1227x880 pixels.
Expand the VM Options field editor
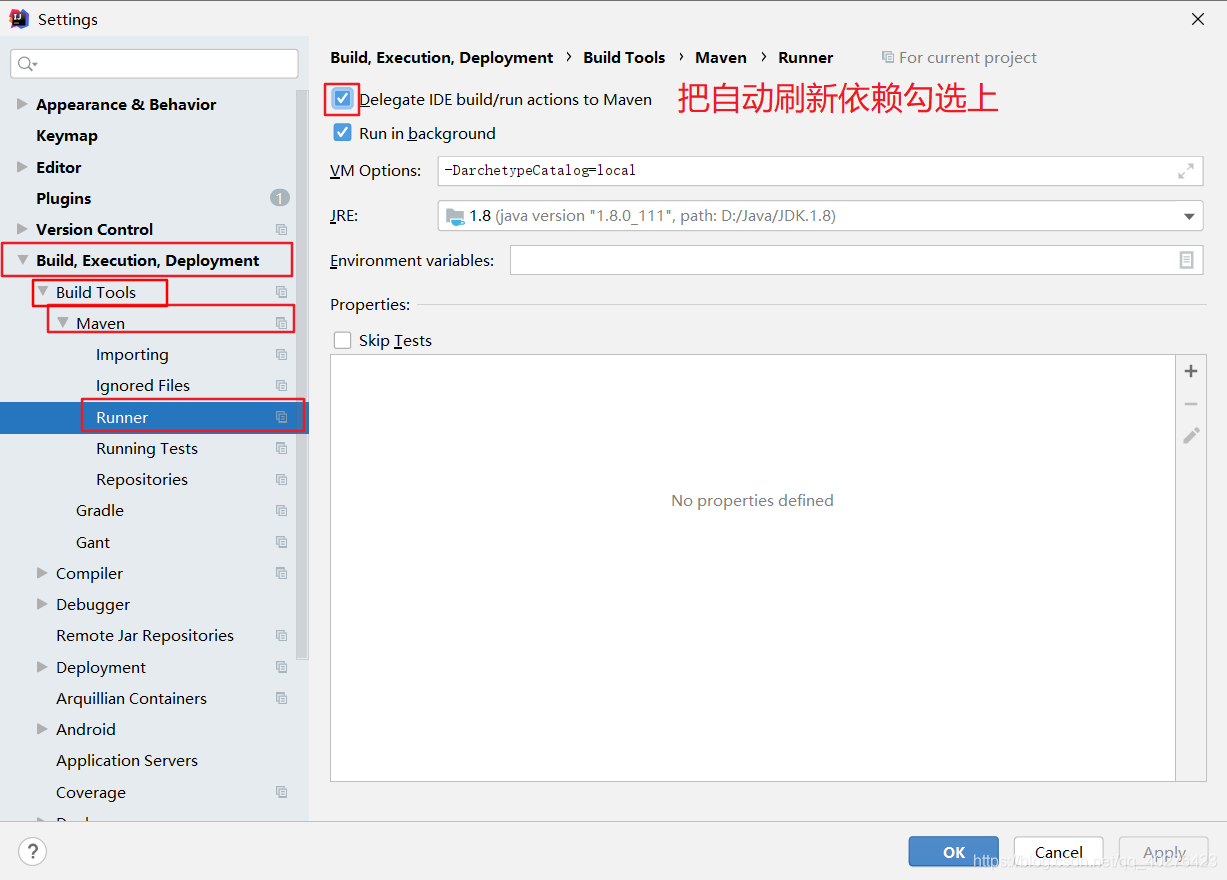(x=1186, y=171)
